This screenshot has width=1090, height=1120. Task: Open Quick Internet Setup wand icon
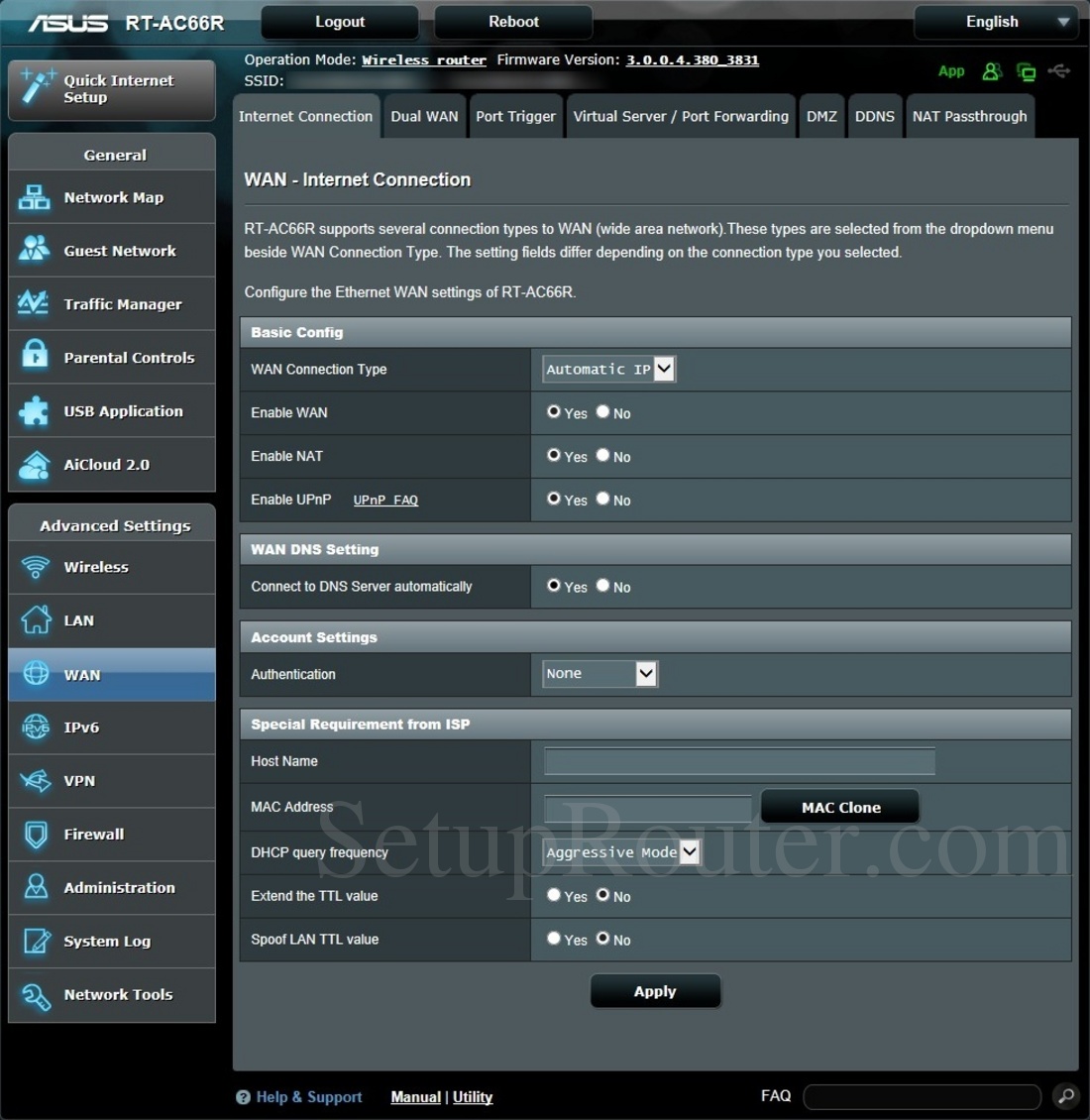[x=37, y=86]
